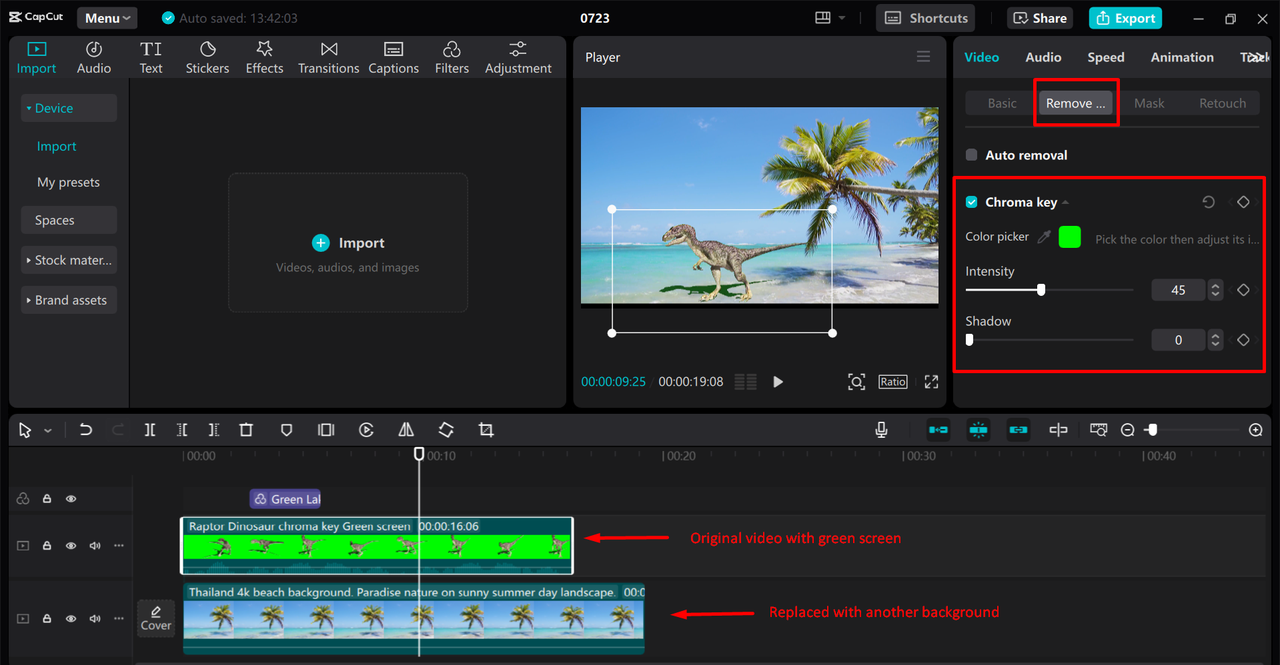Open selection tool mode dropdown arrow

(x=48, y=431)
